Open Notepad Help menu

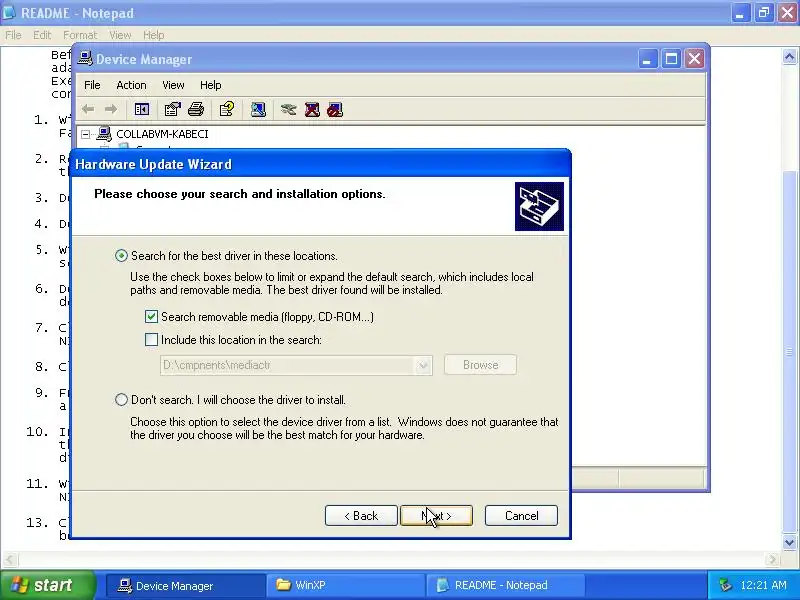[x=153, y=35]
